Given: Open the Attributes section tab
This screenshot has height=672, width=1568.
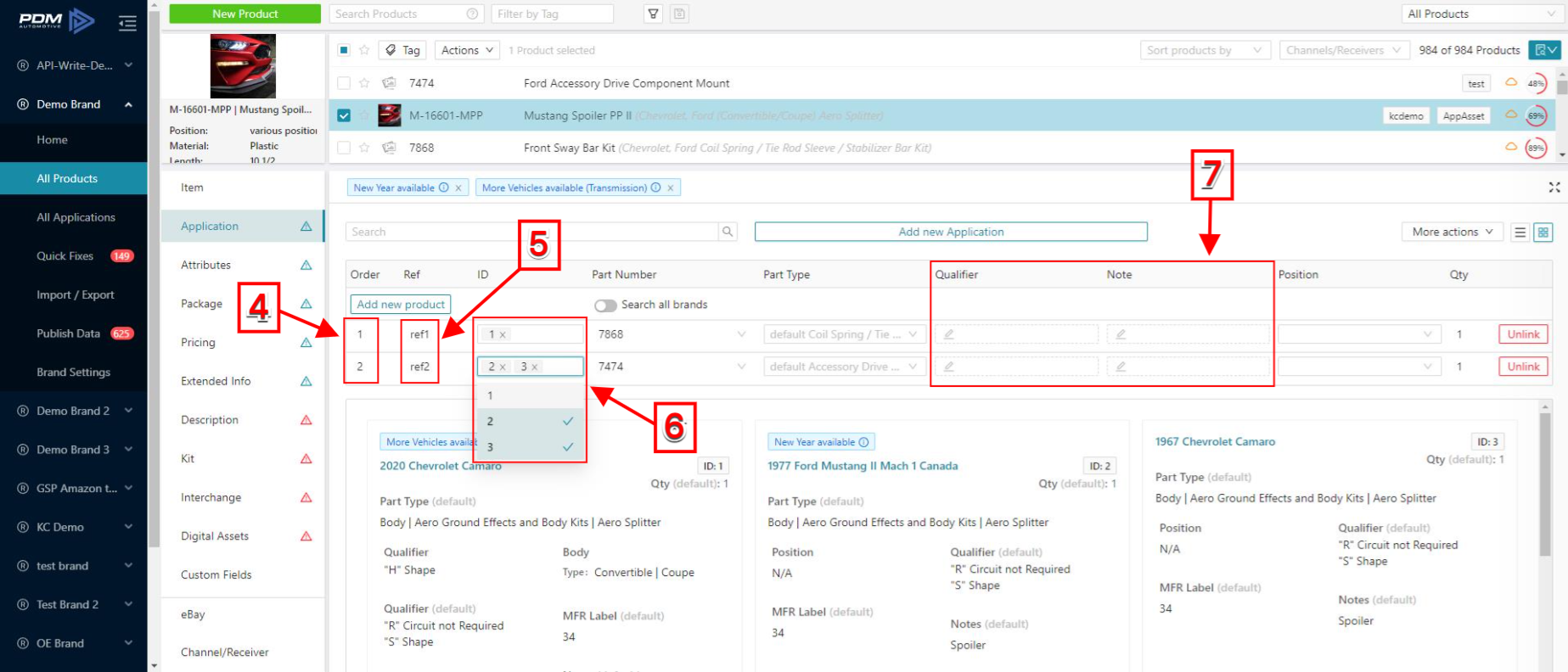Looking at the screenshot, I should [242, 265].
